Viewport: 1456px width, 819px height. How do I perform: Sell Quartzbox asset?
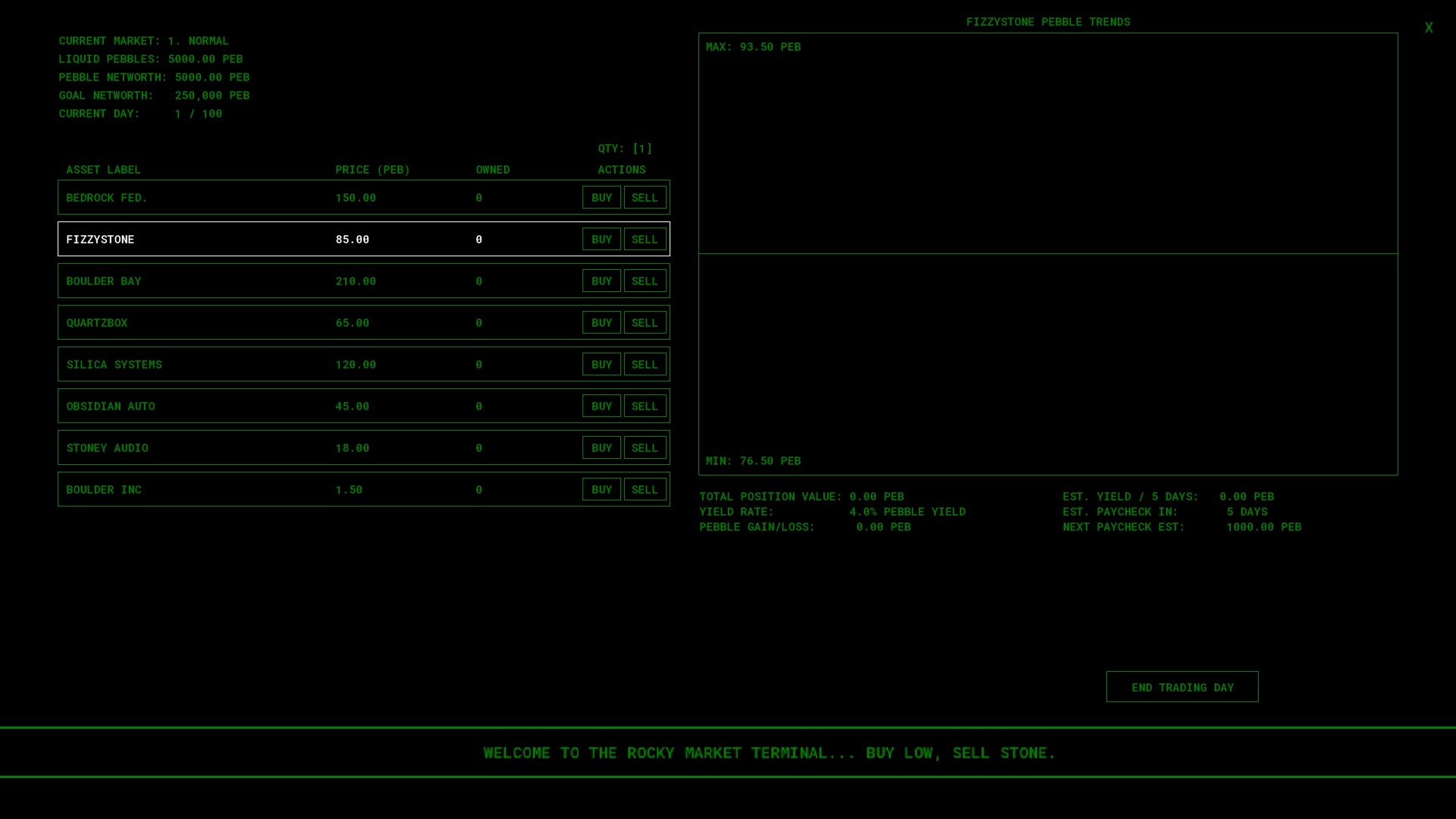coord(645,322)
